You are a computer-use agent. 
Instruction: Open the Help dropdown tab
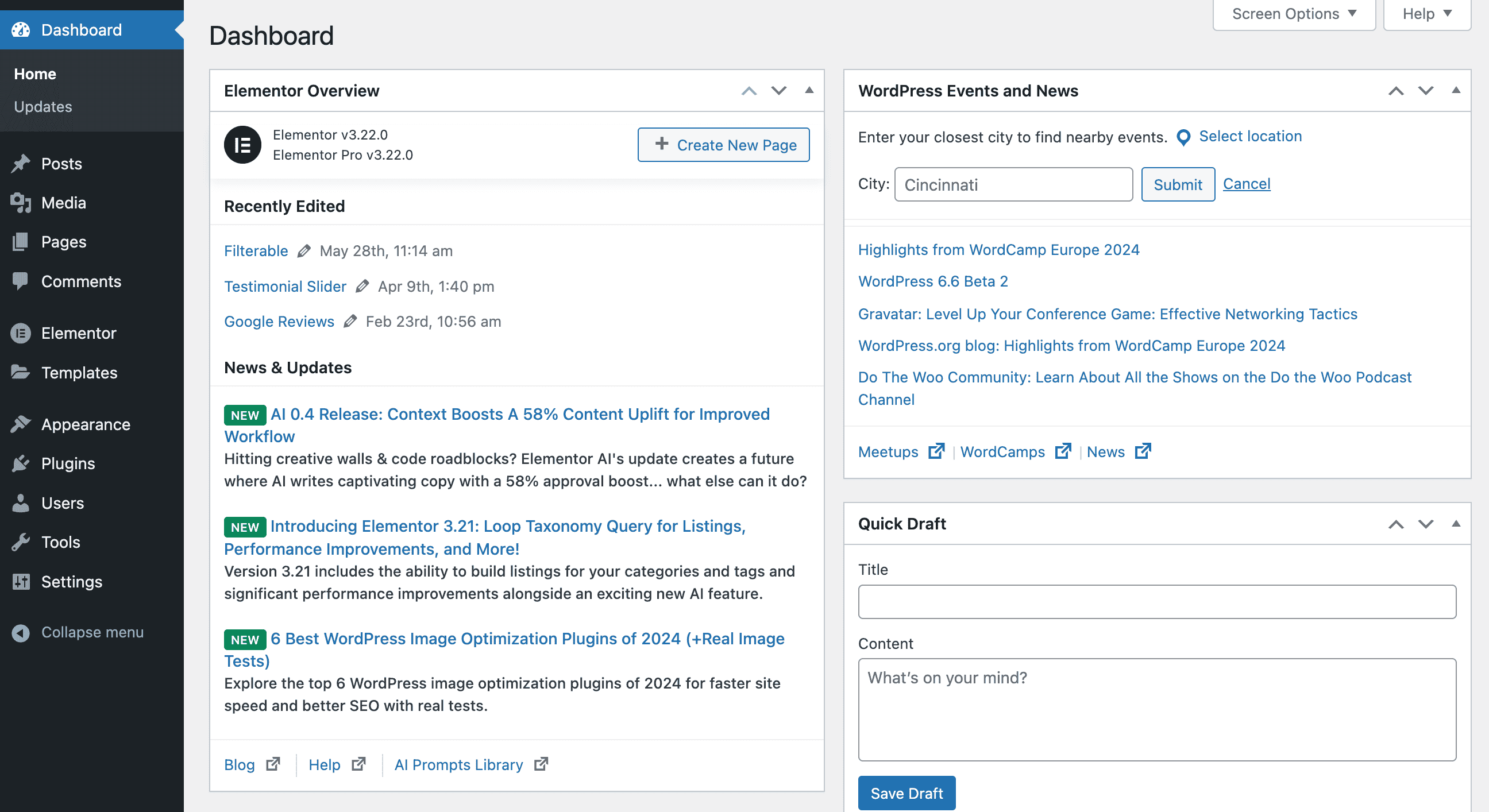(1426, 14)
